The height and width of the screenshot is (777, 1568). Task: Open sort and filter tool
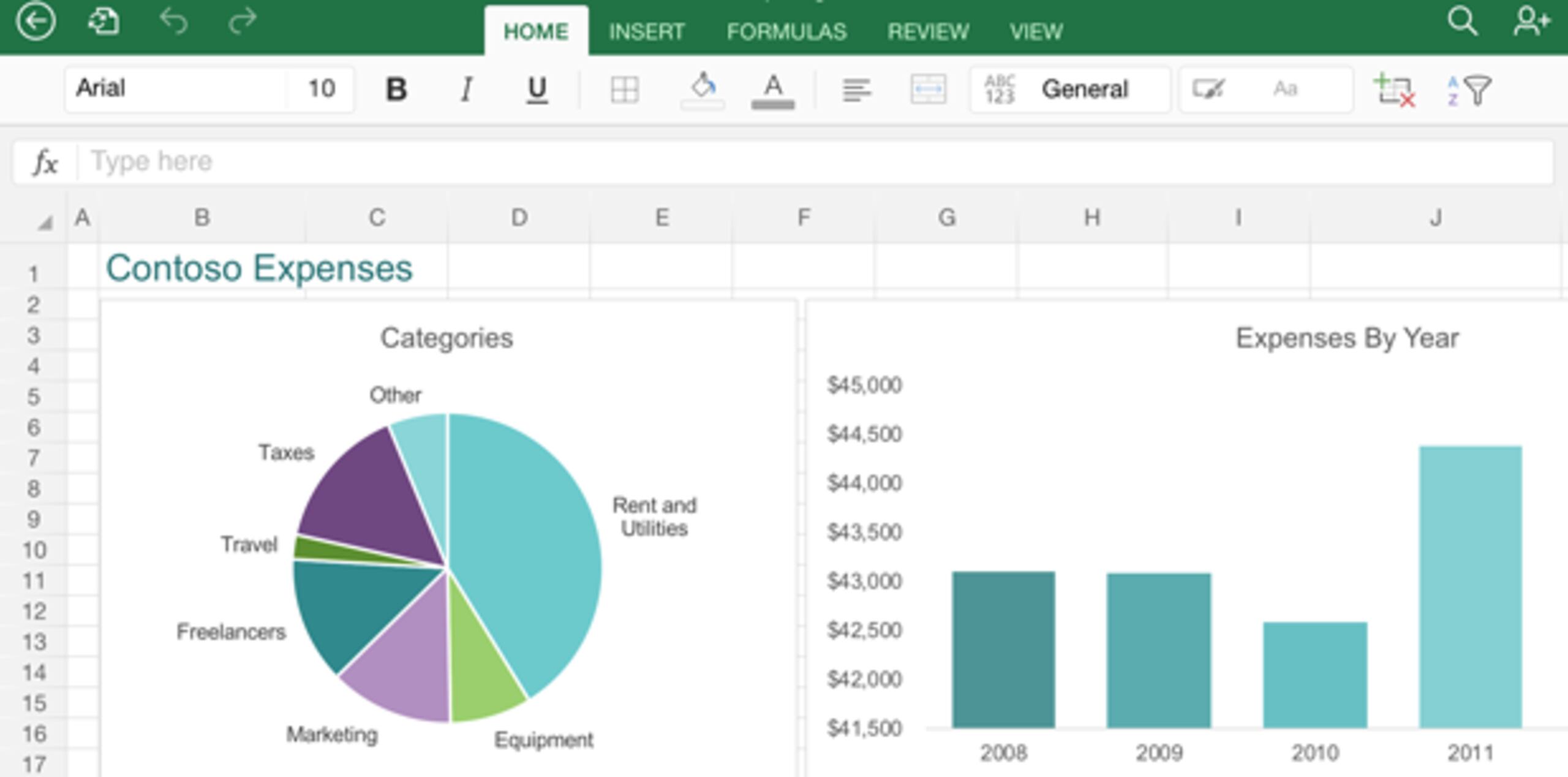(1469, 90)
